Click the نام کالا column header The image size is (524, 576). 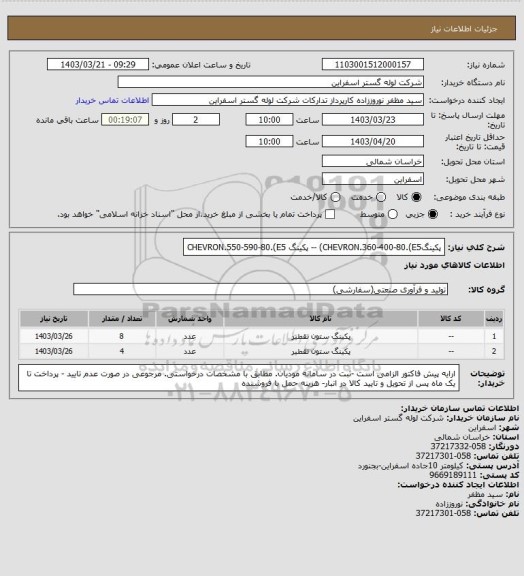point(320,318)
